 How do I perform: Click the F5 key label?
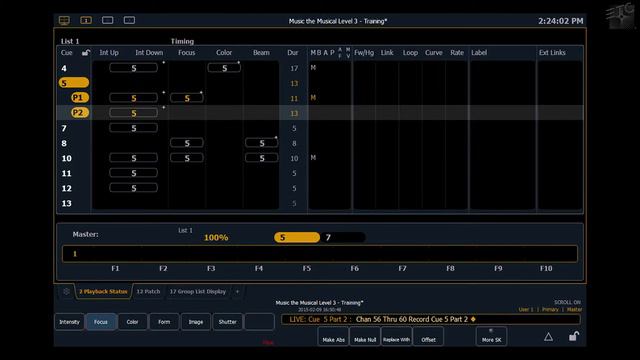pos(307,268)
